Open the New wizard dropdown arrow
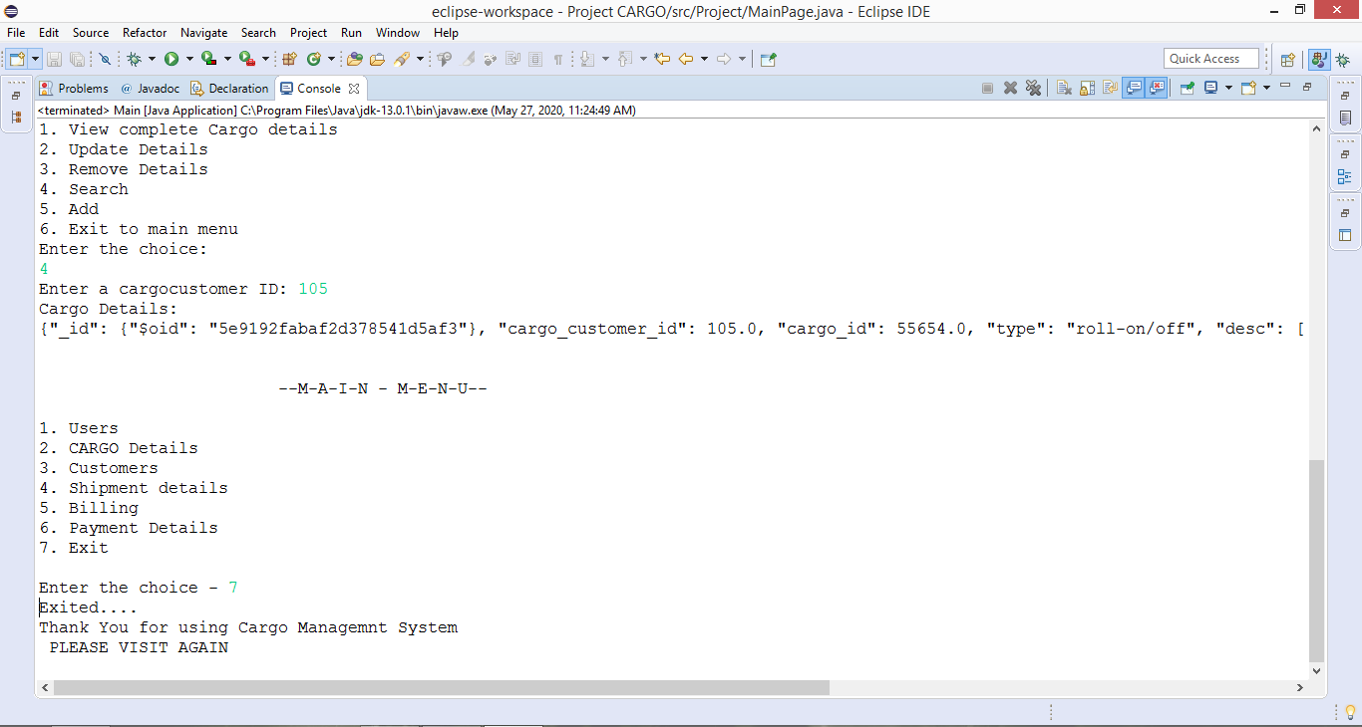This screenshot has width=1362, height=727. 36,59
